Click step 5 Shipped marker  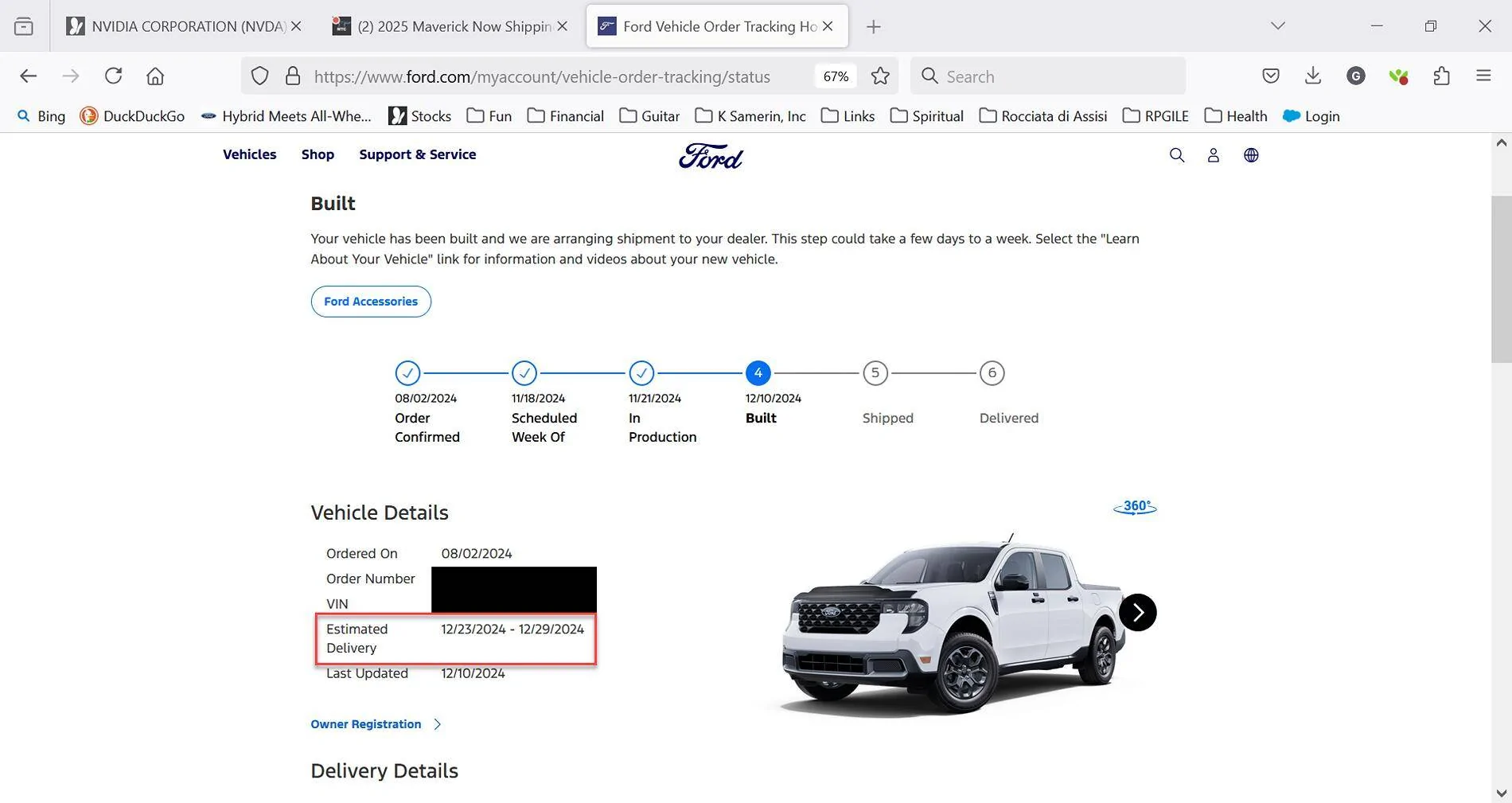[x=875, y=372]
